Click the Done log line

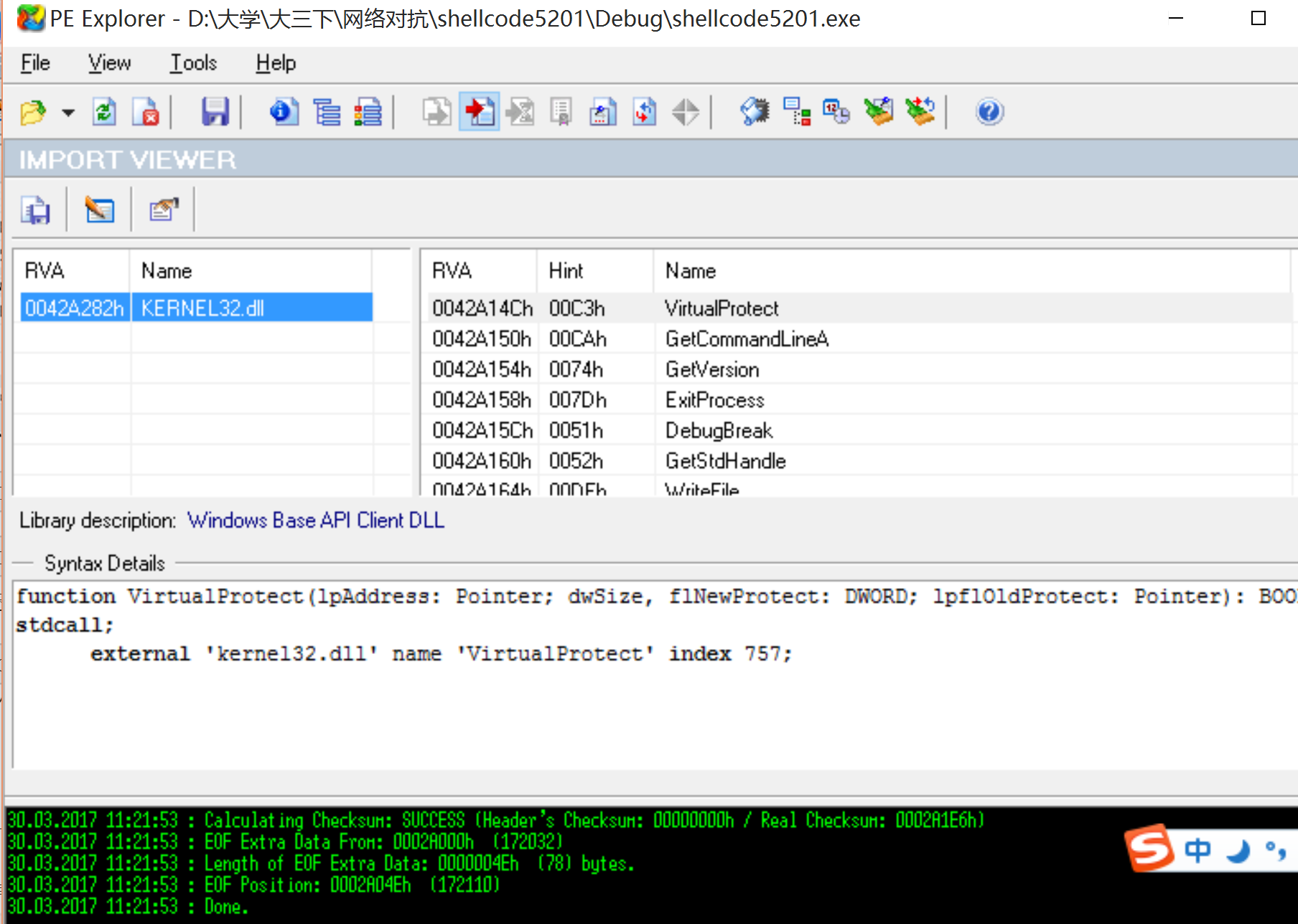128,907
